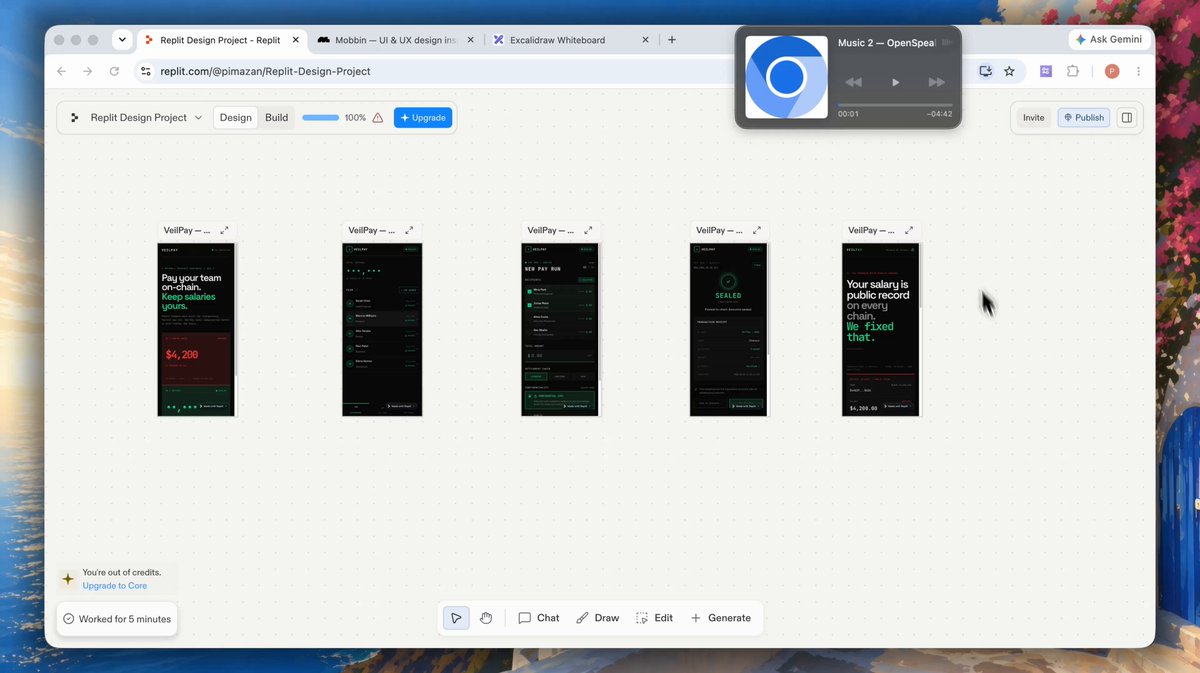Select the 'Your salary is public record' mockup
Image resolution: width=1200 pixels, height=673 pixels.
point(881,329)
